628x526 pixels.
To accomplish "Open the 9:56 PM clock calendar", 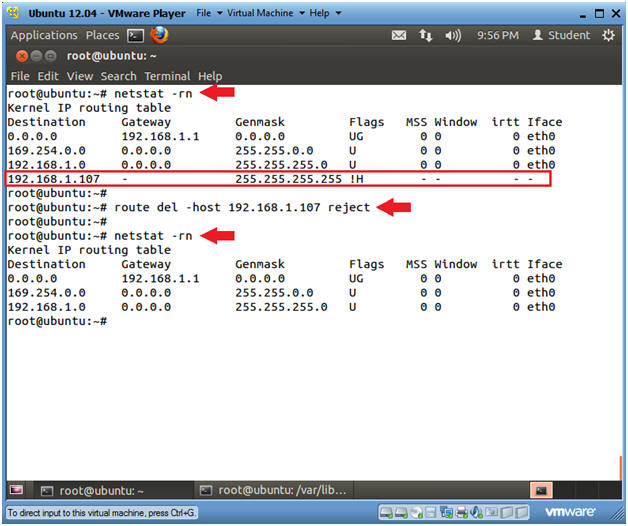I will [x=497, y=36].
